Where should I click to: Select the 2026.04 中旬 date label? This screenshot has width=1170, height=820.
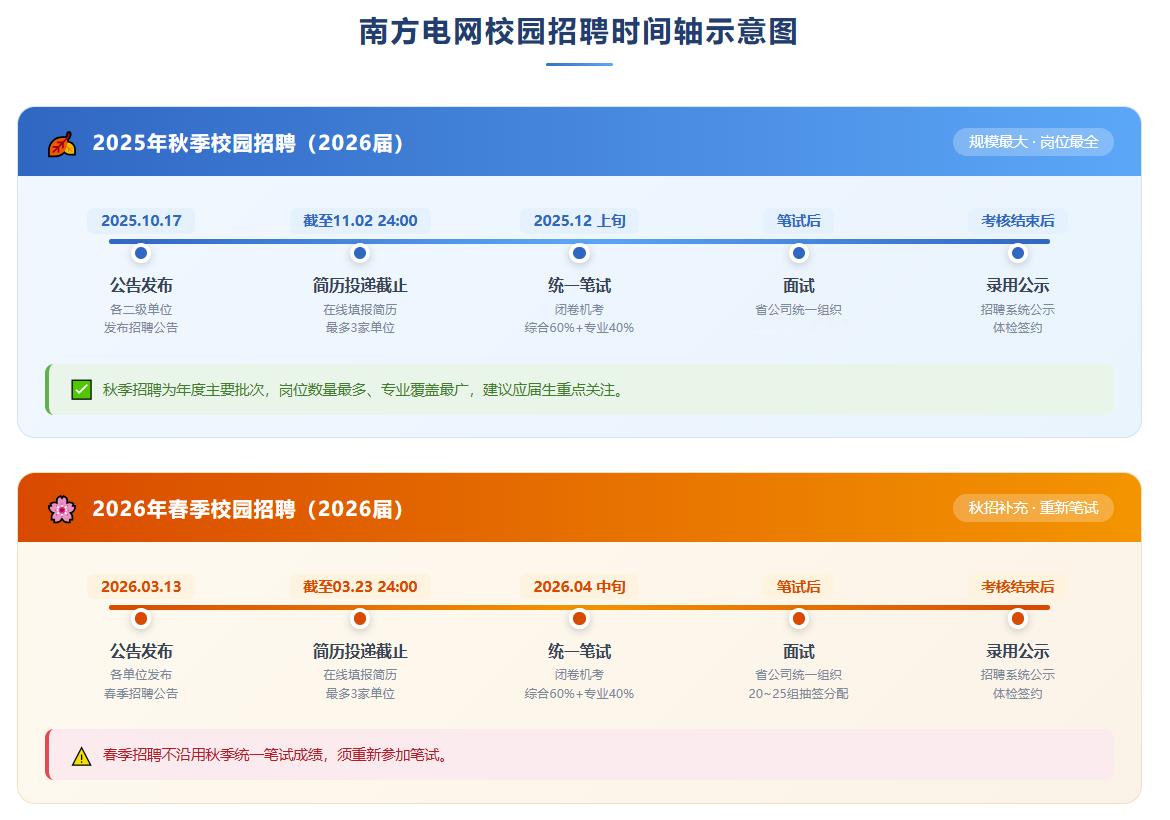click(x=579, y=586)
